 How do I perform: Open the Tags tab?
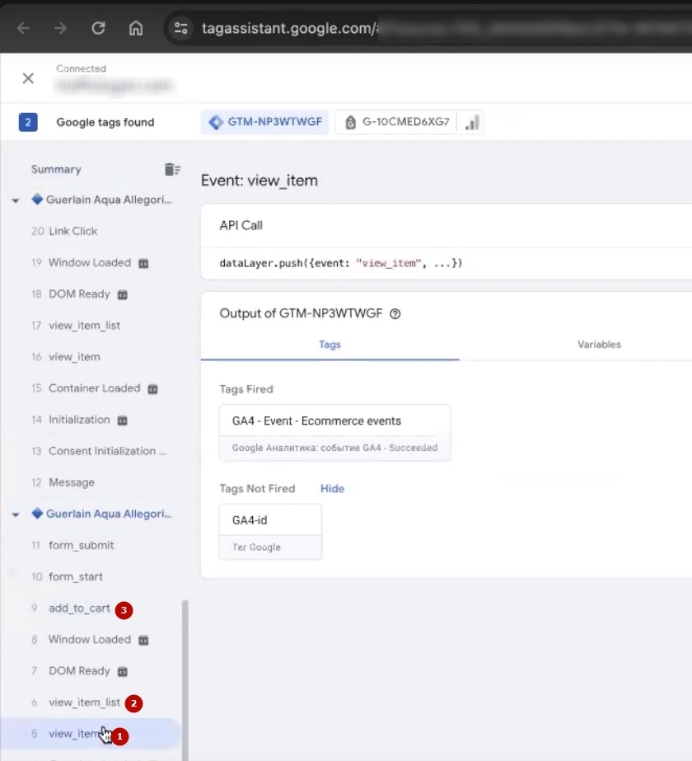click(x=329, y=344)
